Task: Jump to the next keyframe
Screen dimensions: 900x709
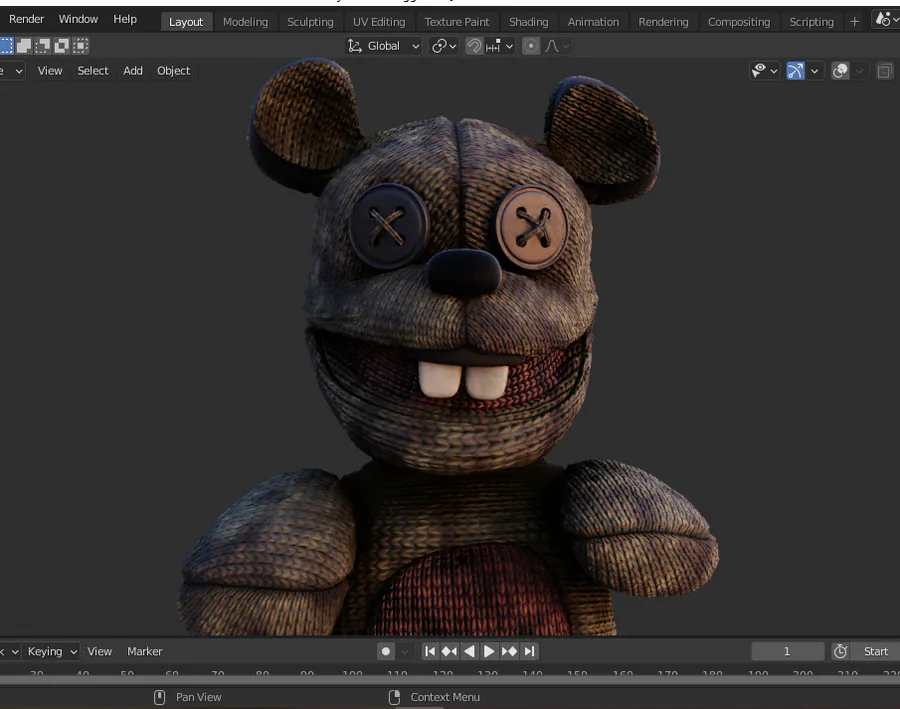Action: [509, 651]
